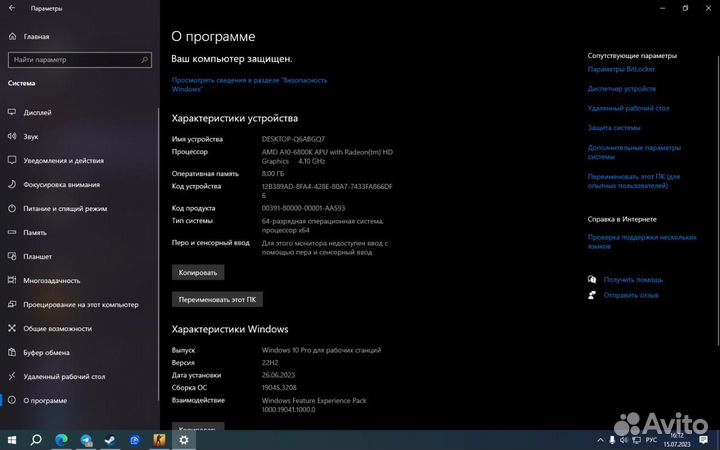Launch Microsoft Edge from taskbar
The width and height of the screenshot is (720, 450).
pos(61,440)
